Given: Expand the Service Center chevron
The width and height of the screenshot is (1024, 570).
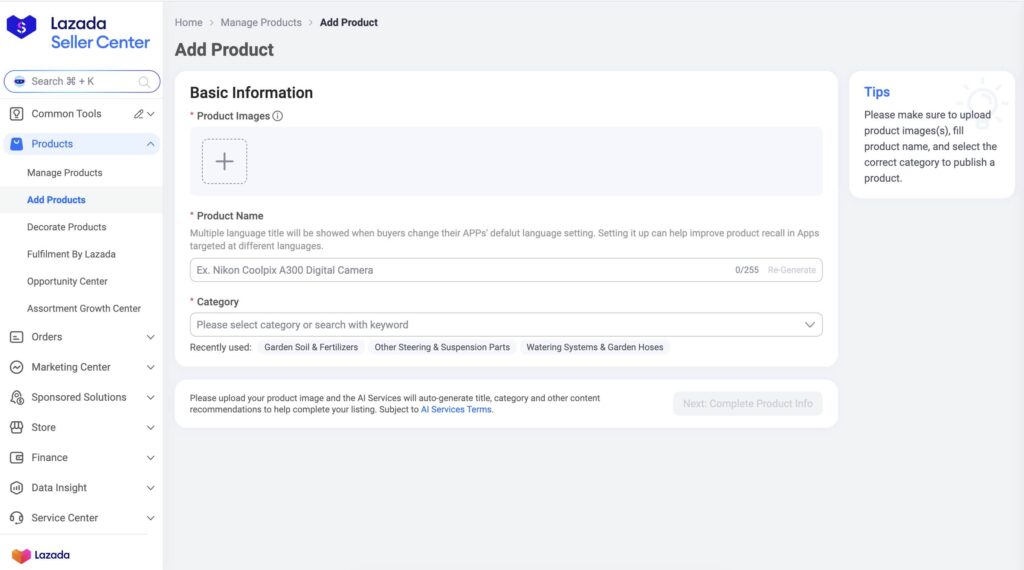Looking at the screenshot, I should [x=151, y=518].
